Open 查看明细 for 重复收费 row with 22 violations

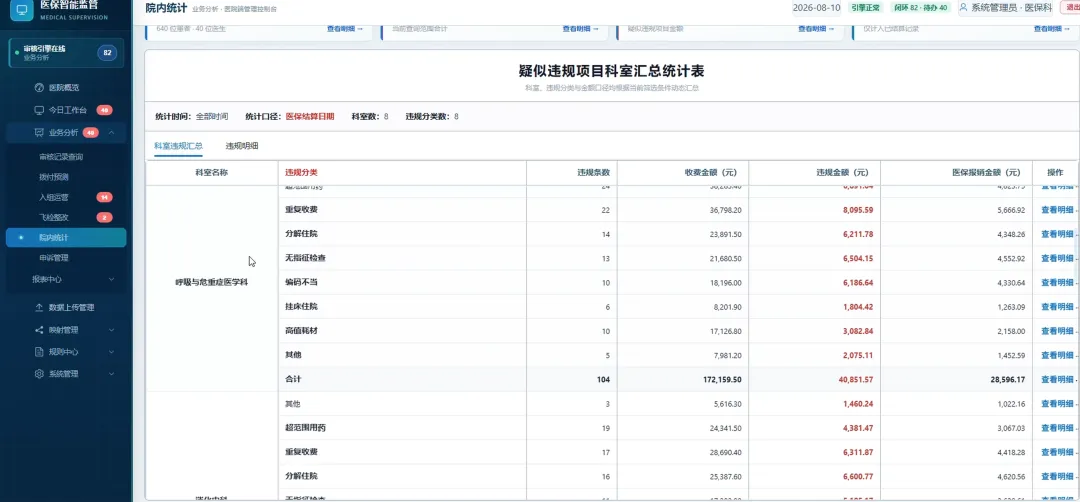(x=1057, y=210)
